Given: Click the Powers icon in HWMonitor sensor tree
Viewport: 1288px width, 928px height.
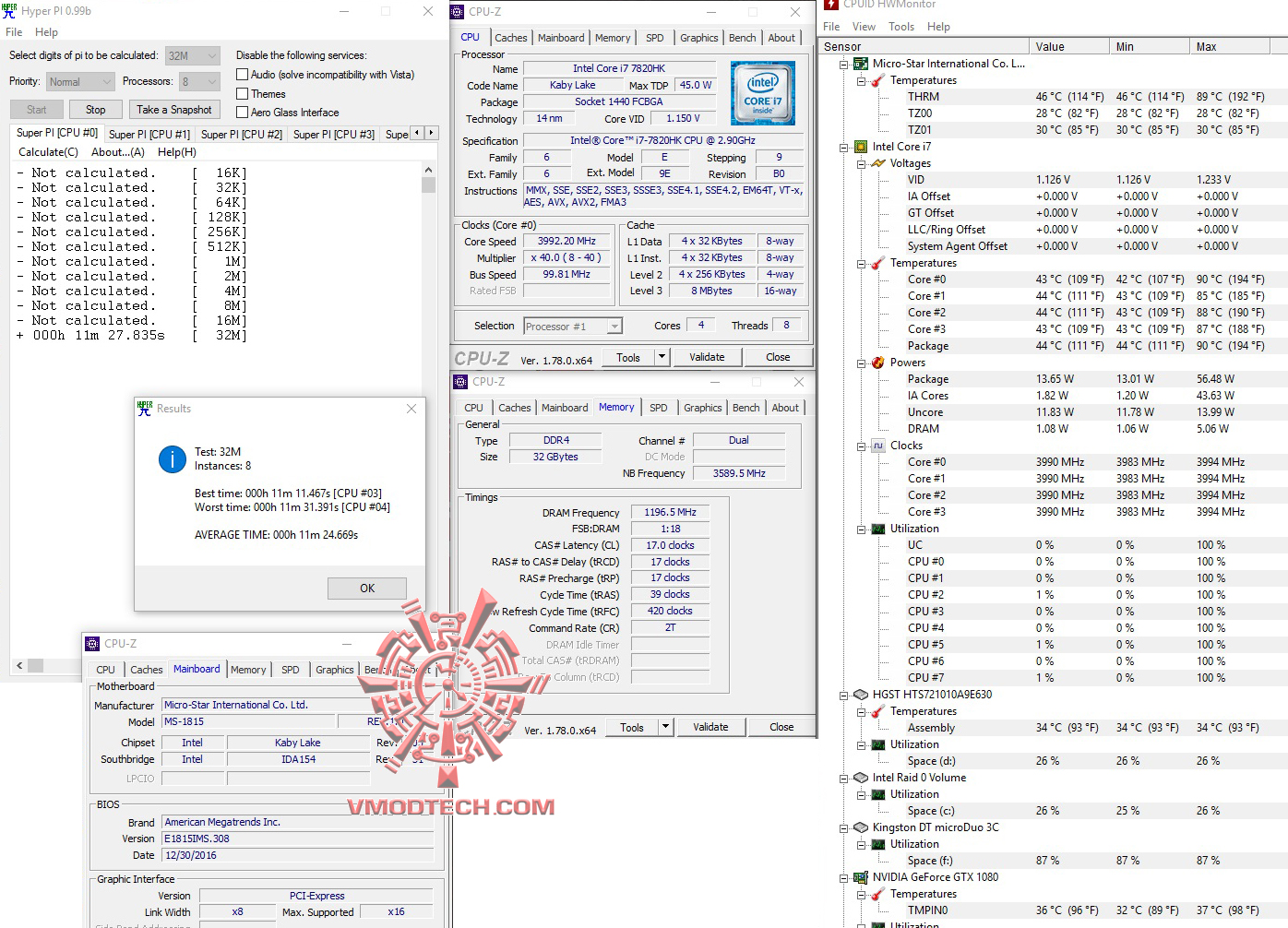Looking at the screenshot, I should click(x=877, y=363).
